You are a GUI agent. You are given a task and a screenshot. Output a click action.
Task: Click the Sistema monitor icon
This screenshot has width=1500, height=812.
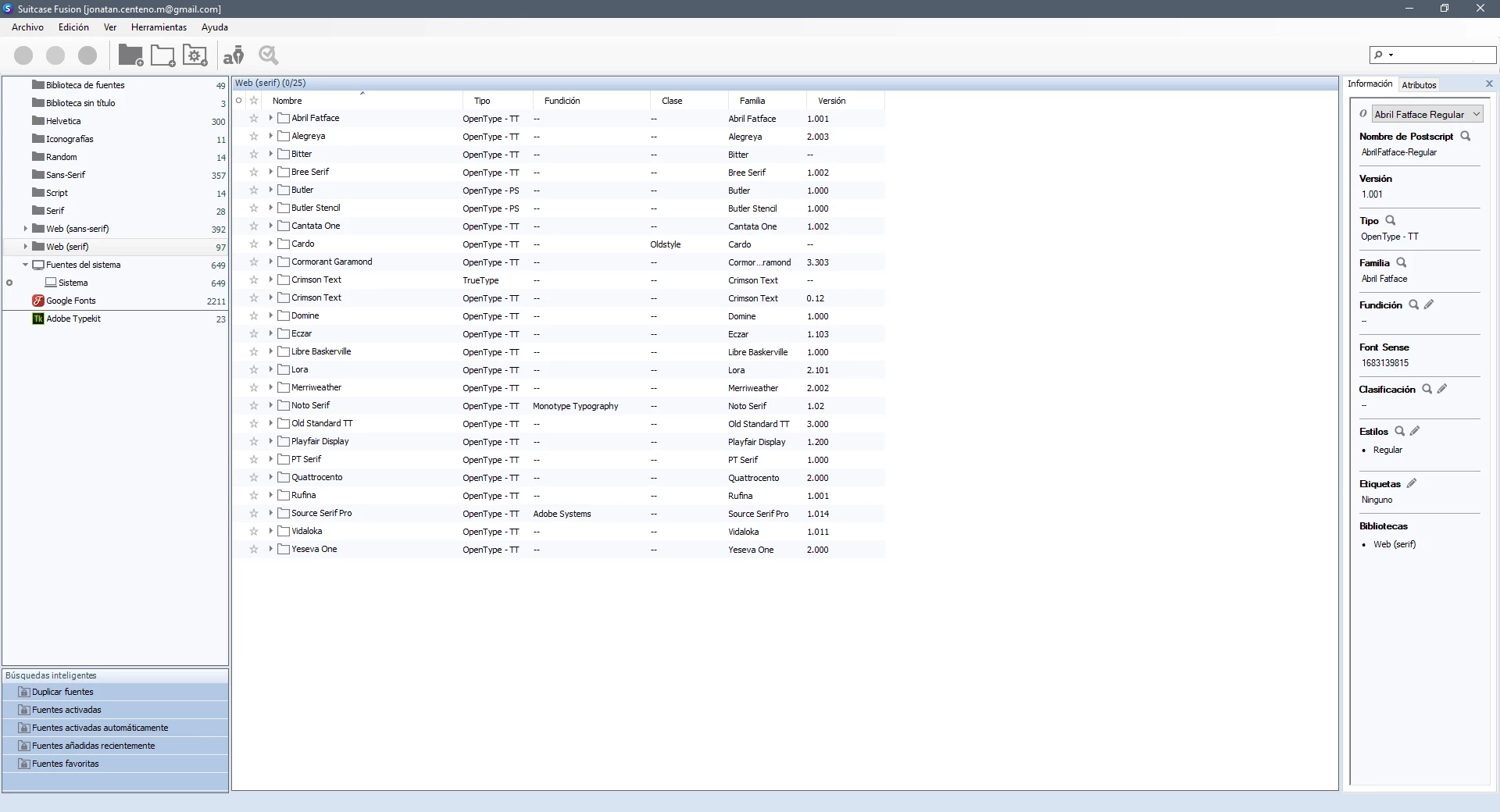pyautogui.click(x=51, y=283)
